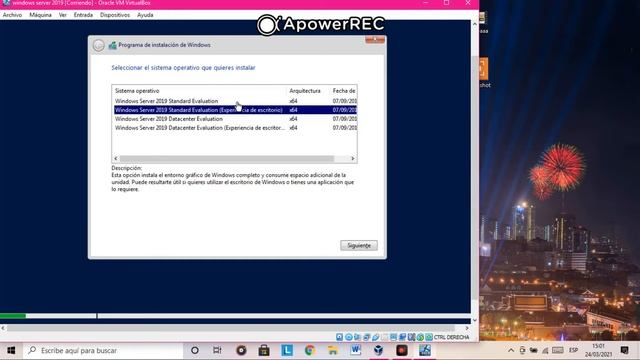This screenshot has width=640, height=360.
Task: Select Windows Server 2019 Standard Evaluation row
Action: click(x=235, y=101)
